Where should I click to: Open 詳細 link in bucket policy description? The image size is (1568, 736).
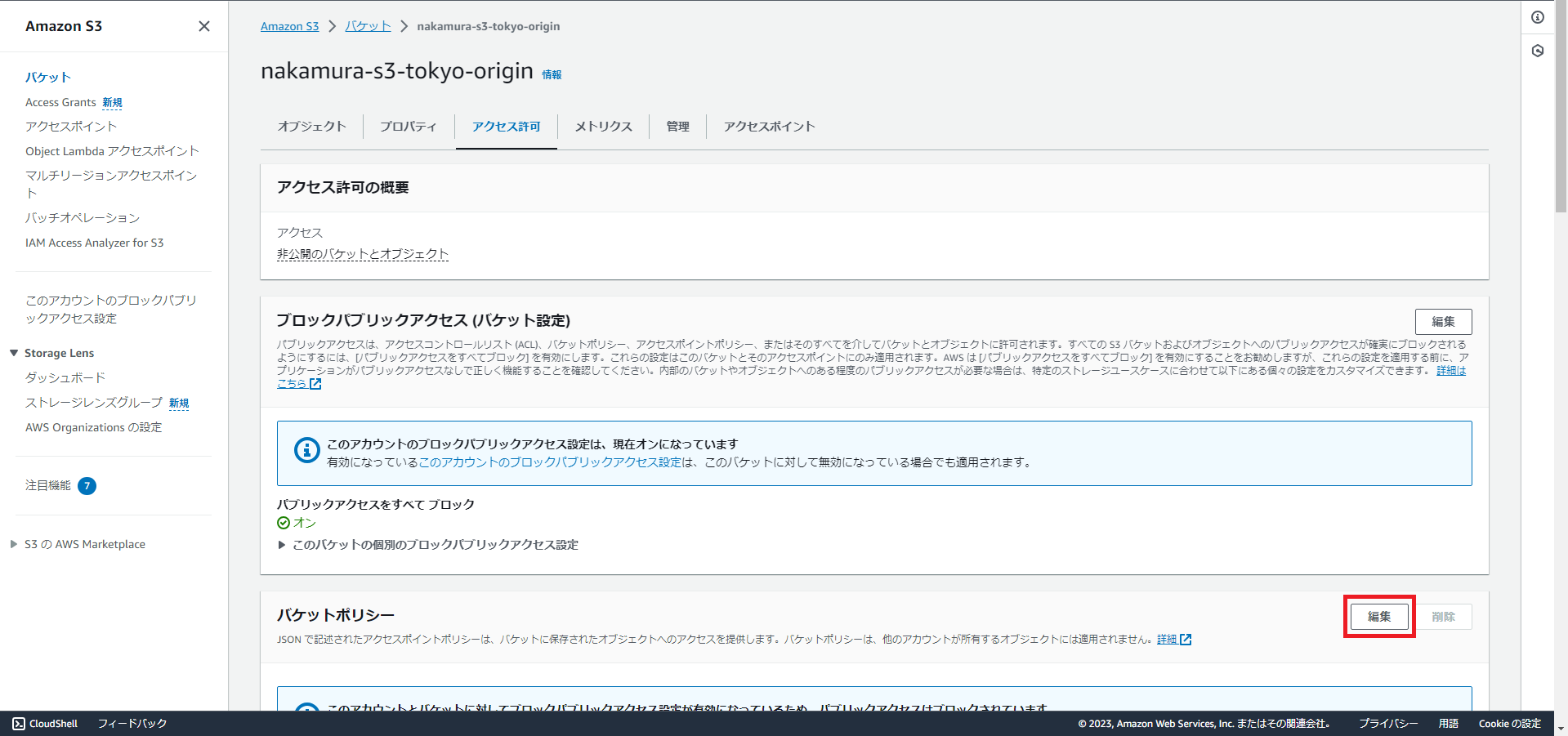coord(1167,640)
